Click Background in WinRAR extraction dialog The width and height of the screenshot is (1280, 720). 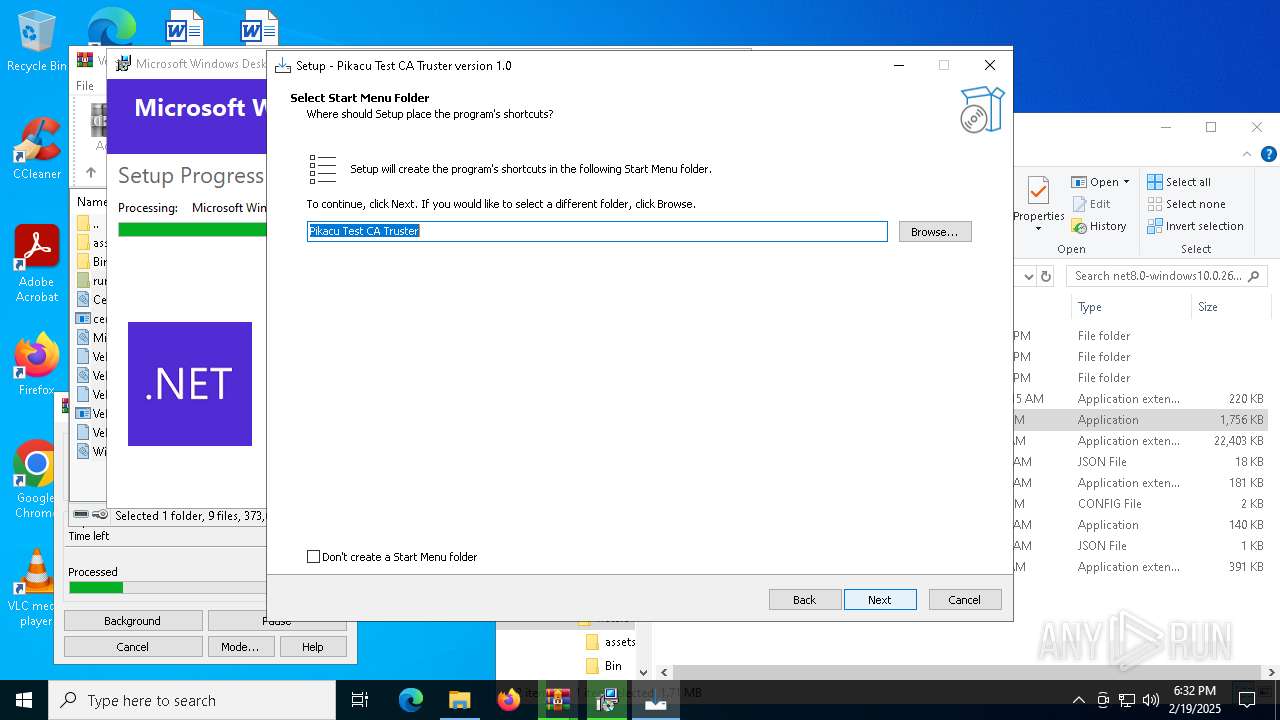133,621
